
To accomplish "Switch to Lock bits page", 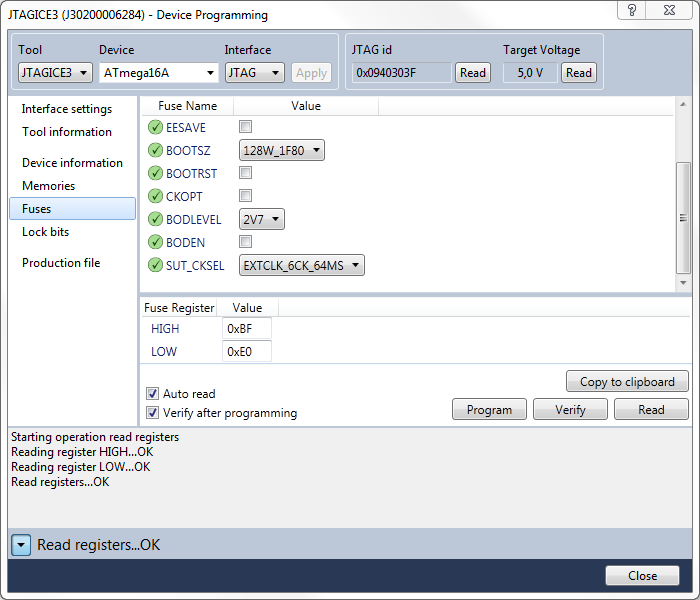I will tap(45, 232).
